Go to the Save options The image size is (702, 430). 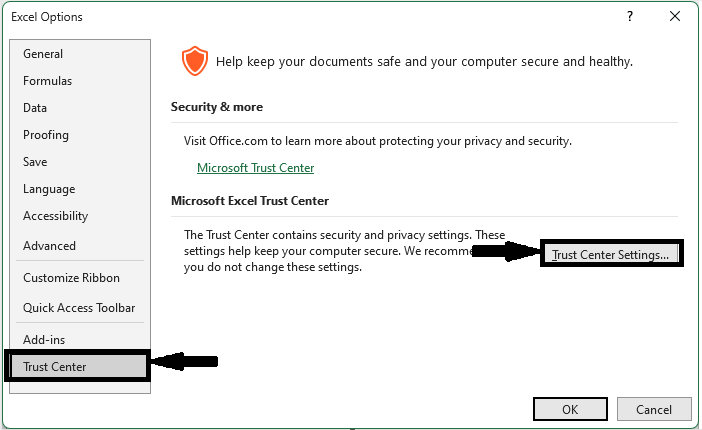point(35,162)
